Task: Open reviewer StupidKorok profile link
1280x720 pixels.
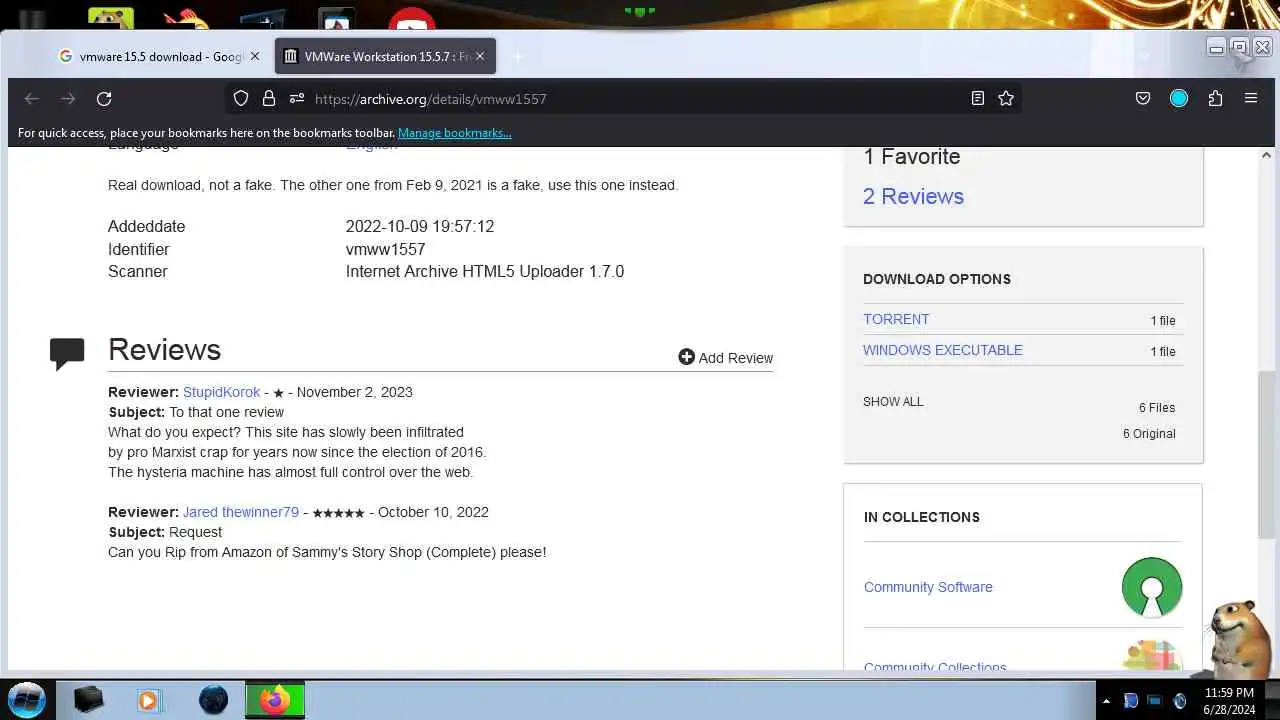Action: (221, 392)
